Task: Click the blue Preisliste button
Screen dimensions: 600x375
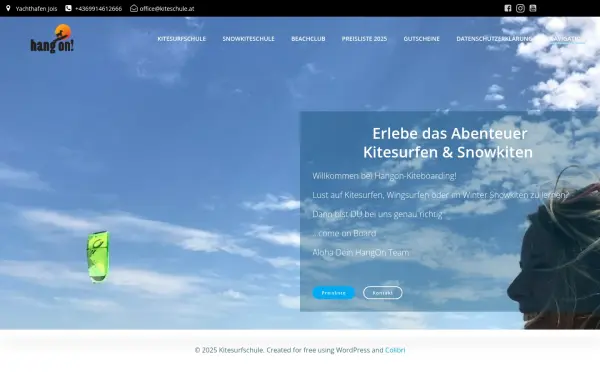Action: pos(334,293)
